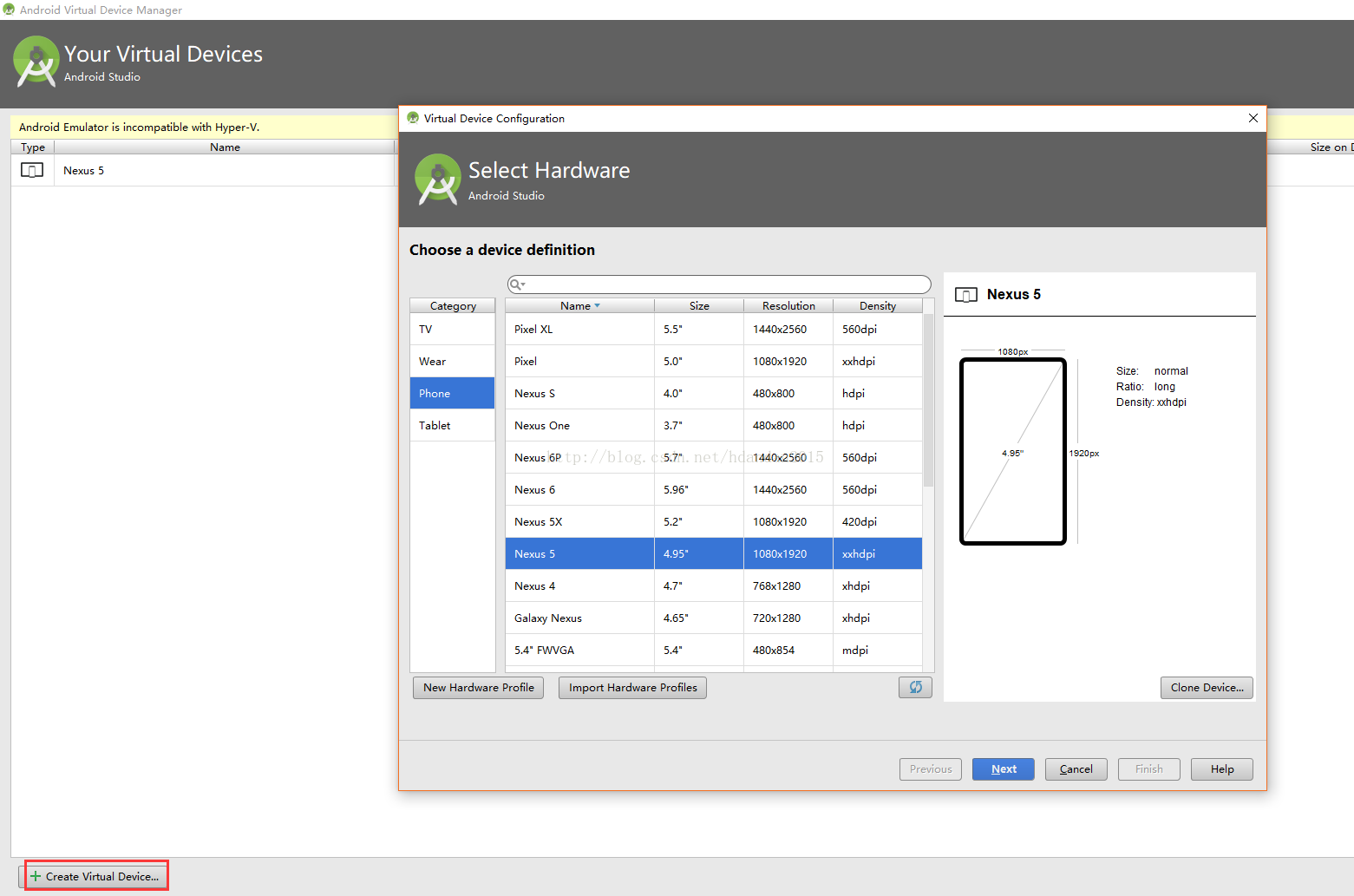The image size is (1354, 896).
Task: Click the 420dpi density cell
Action: coord(878,521)
